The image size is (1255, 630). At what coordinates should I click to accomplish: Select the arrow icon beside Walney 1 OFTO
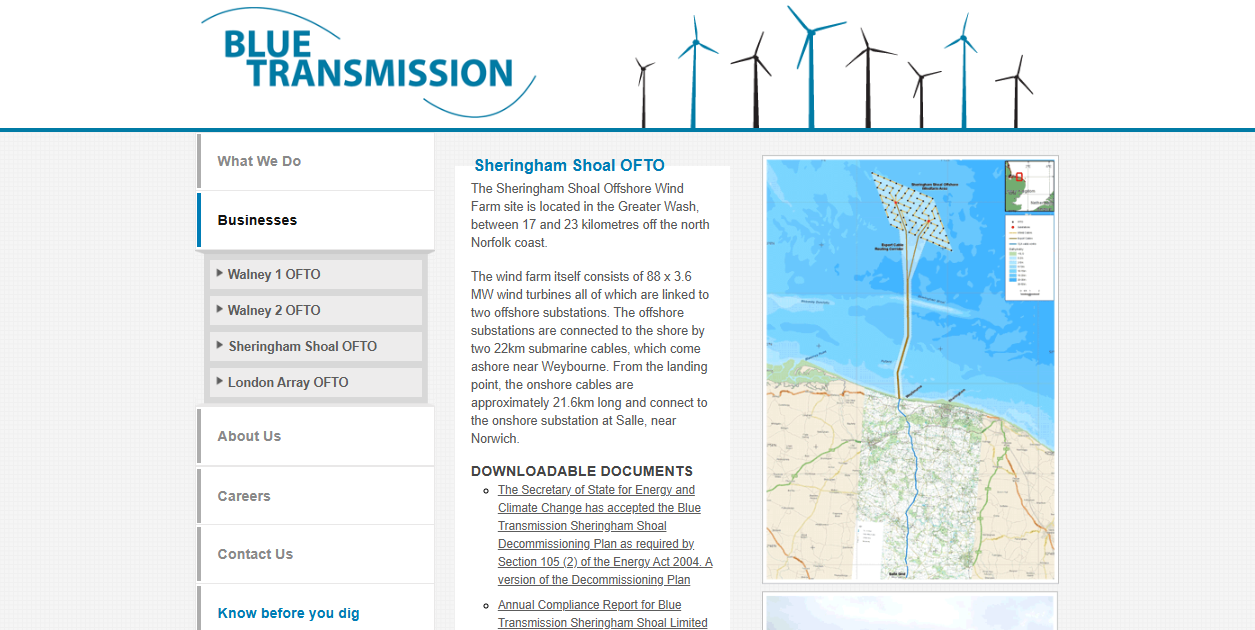coord(218,273)
